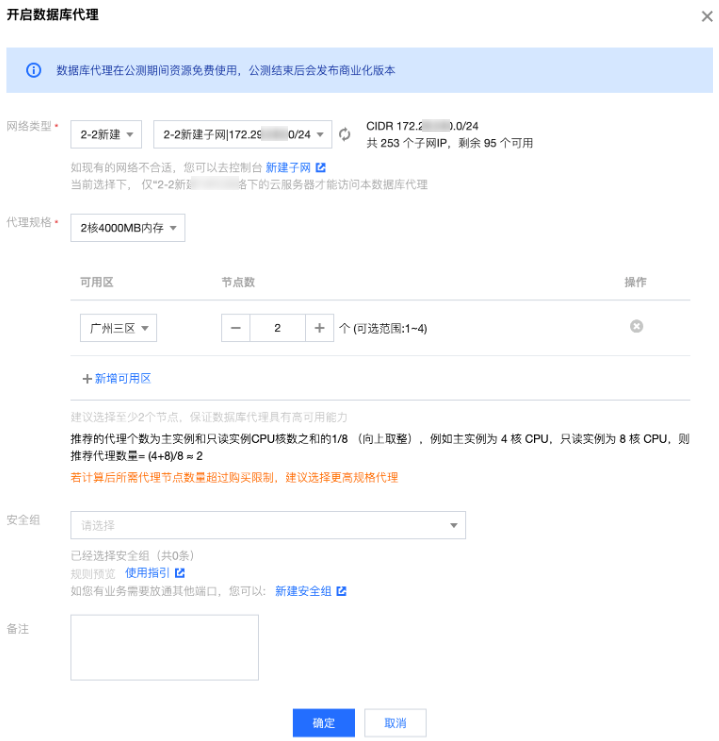This screenshot has height=741, width=719.
Task: Click external link icon beside 新建子网
Action: 321,168
